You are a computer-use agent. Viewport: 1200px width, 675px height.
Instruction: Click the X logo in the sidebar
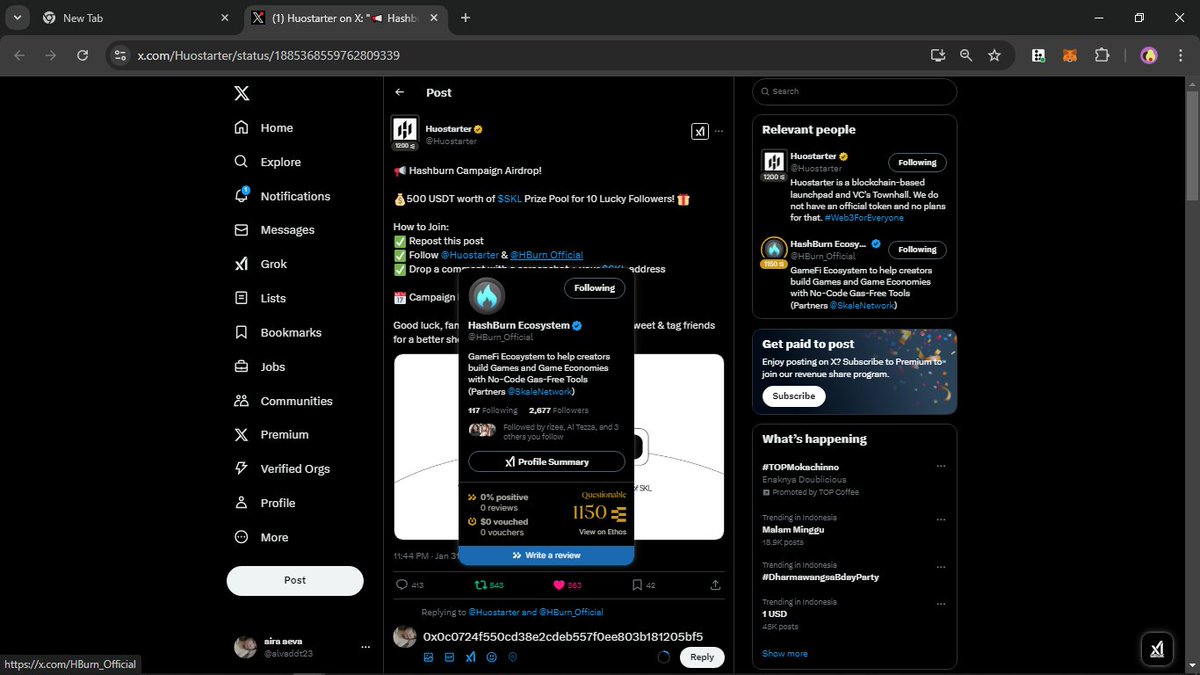click(241, 93)
